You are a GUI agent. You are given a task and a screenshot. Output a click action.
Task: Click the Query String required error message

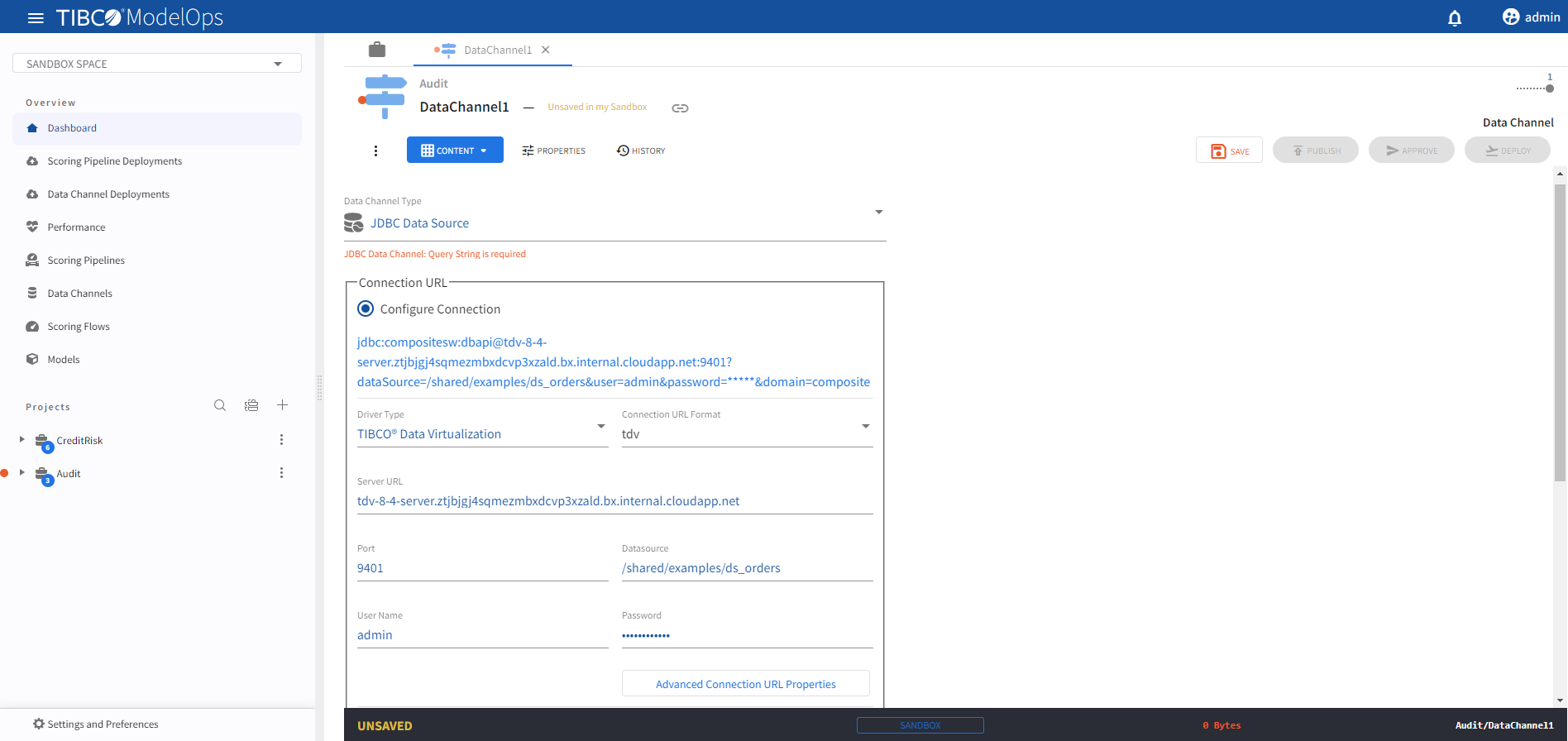(435, 254)
